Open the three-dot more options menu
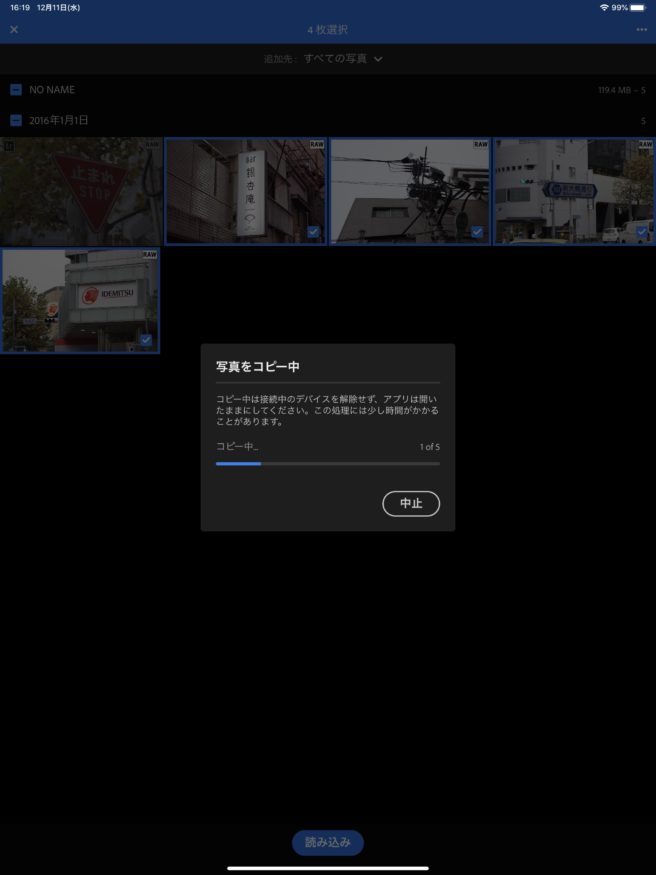656x875 pixels. (x=641, y=30)
